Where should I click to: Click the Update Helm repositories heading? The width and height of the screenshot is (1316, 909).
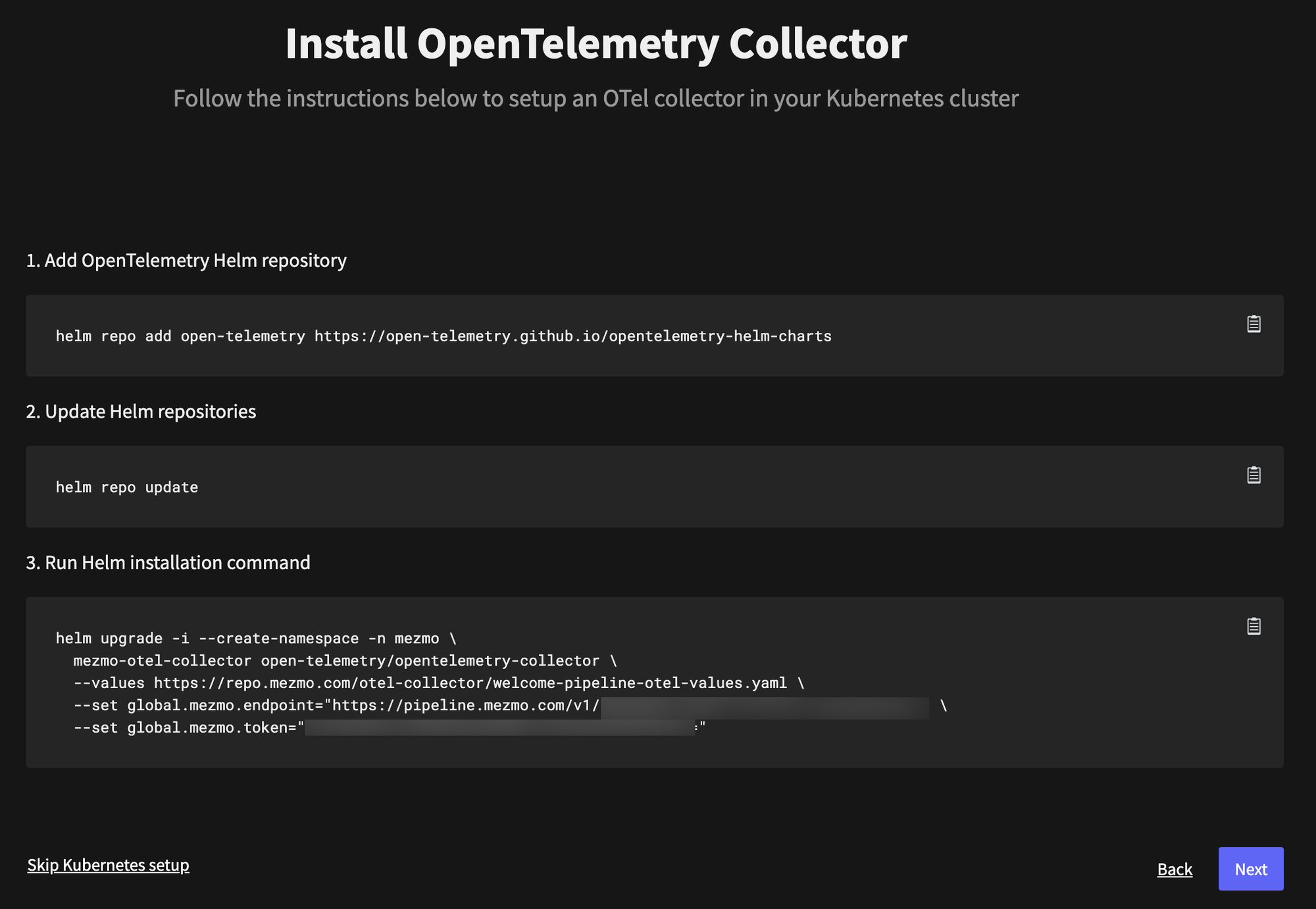coord(141,412)
